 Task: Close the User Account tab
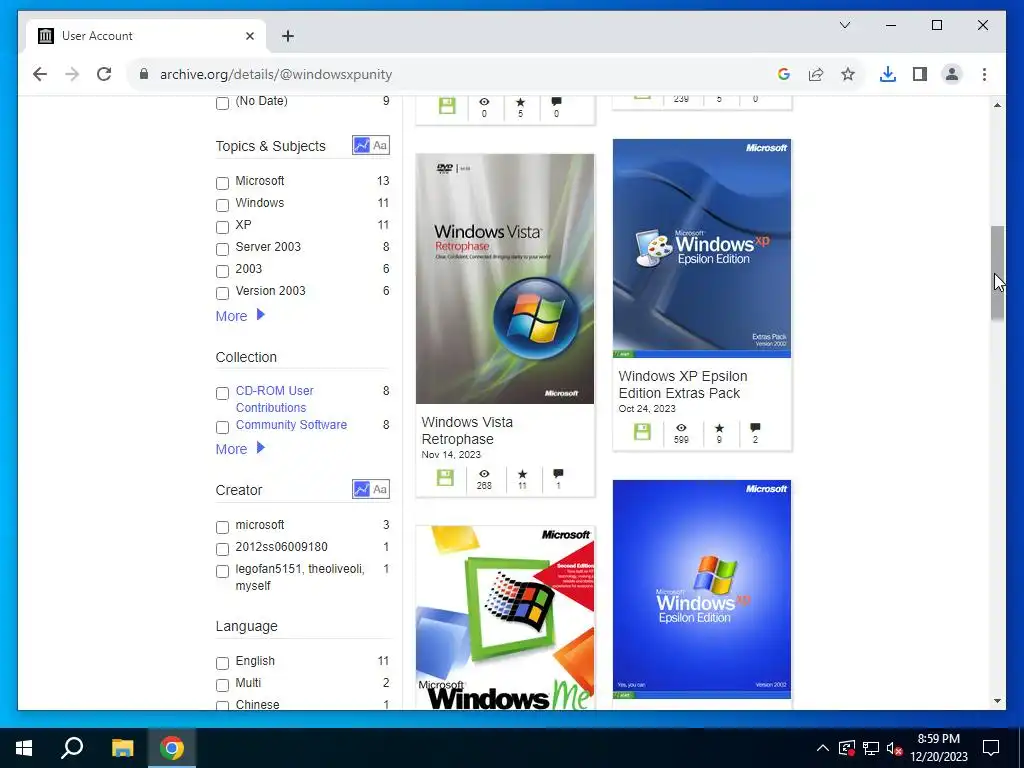tap(249, 36)
